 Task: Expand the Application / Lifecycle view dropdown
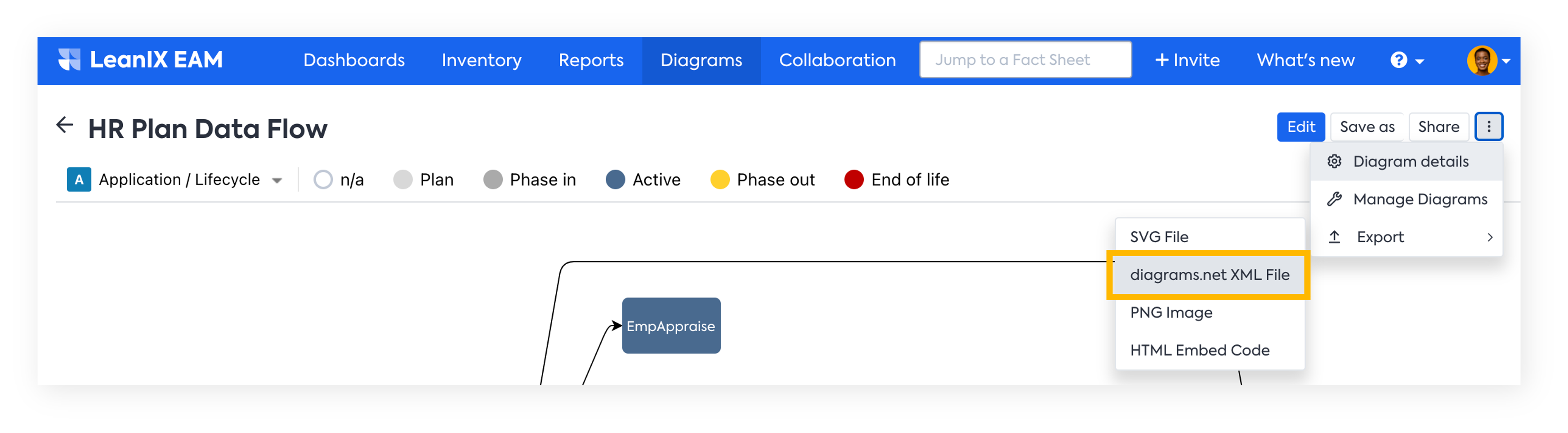pos(277,180)
